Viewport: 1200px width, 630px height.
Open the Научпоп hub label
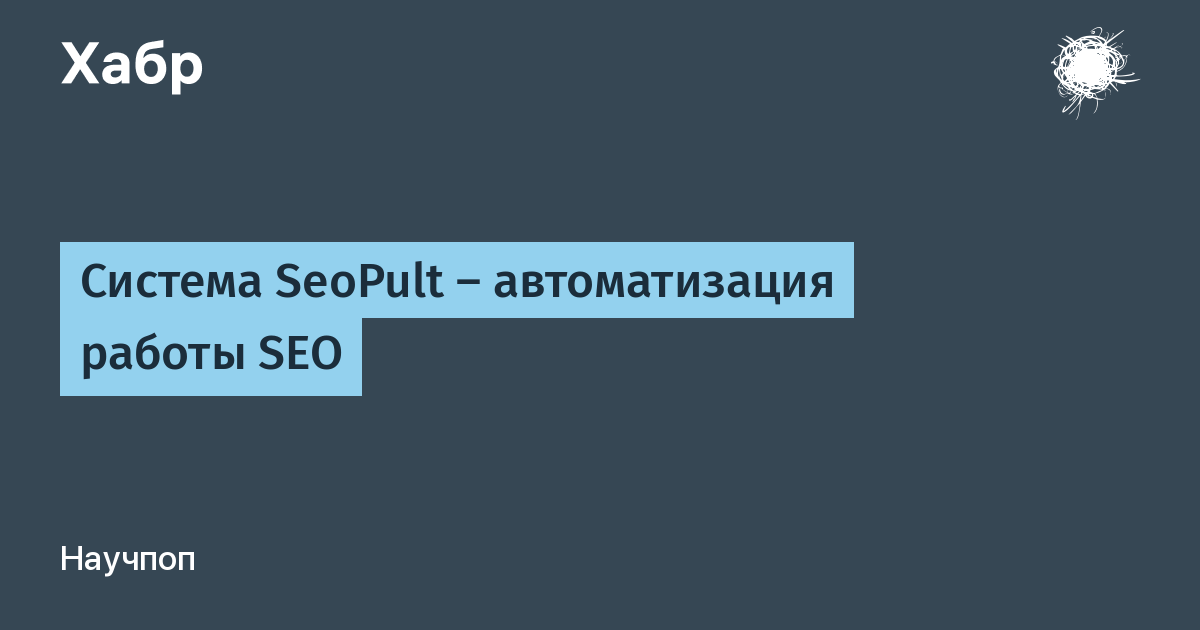128,560
